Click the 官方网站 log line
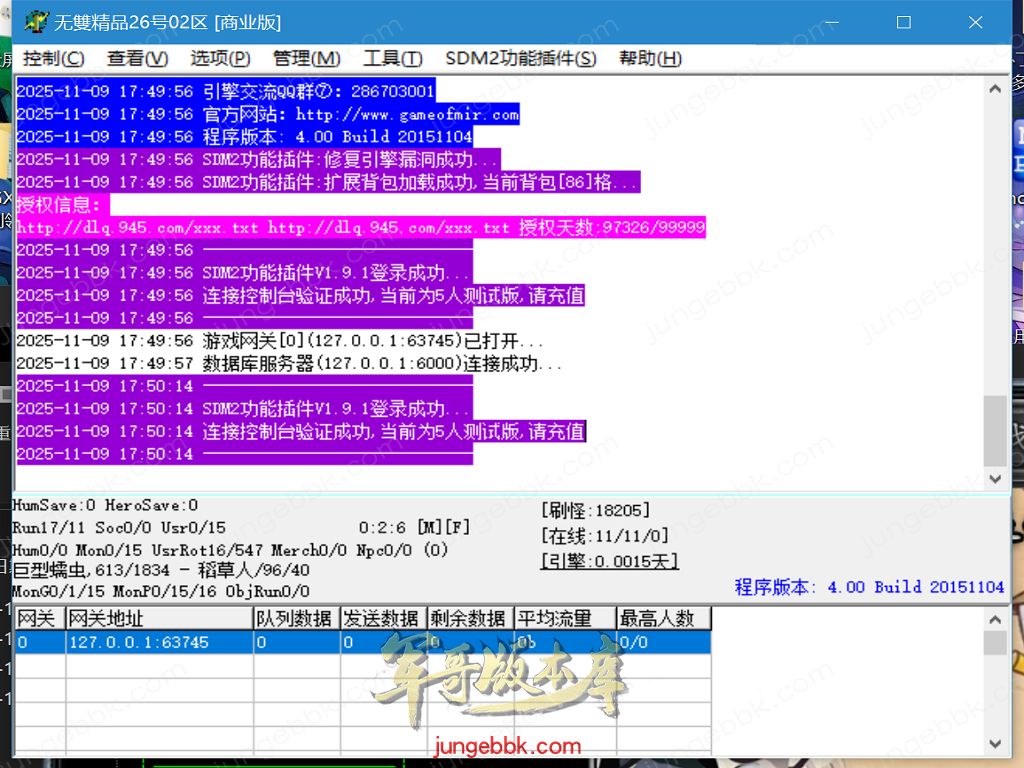Image resolution: width=1024 pixels, height=768 pixels. pyautogui.click(x=268, y=115)
